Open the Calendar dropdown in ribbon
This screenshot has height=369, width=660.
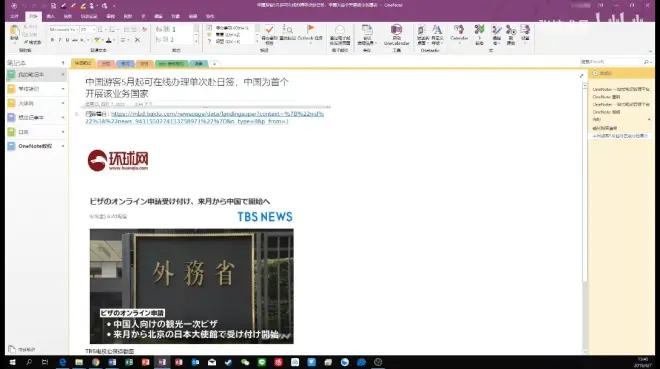tap(459, 35)
